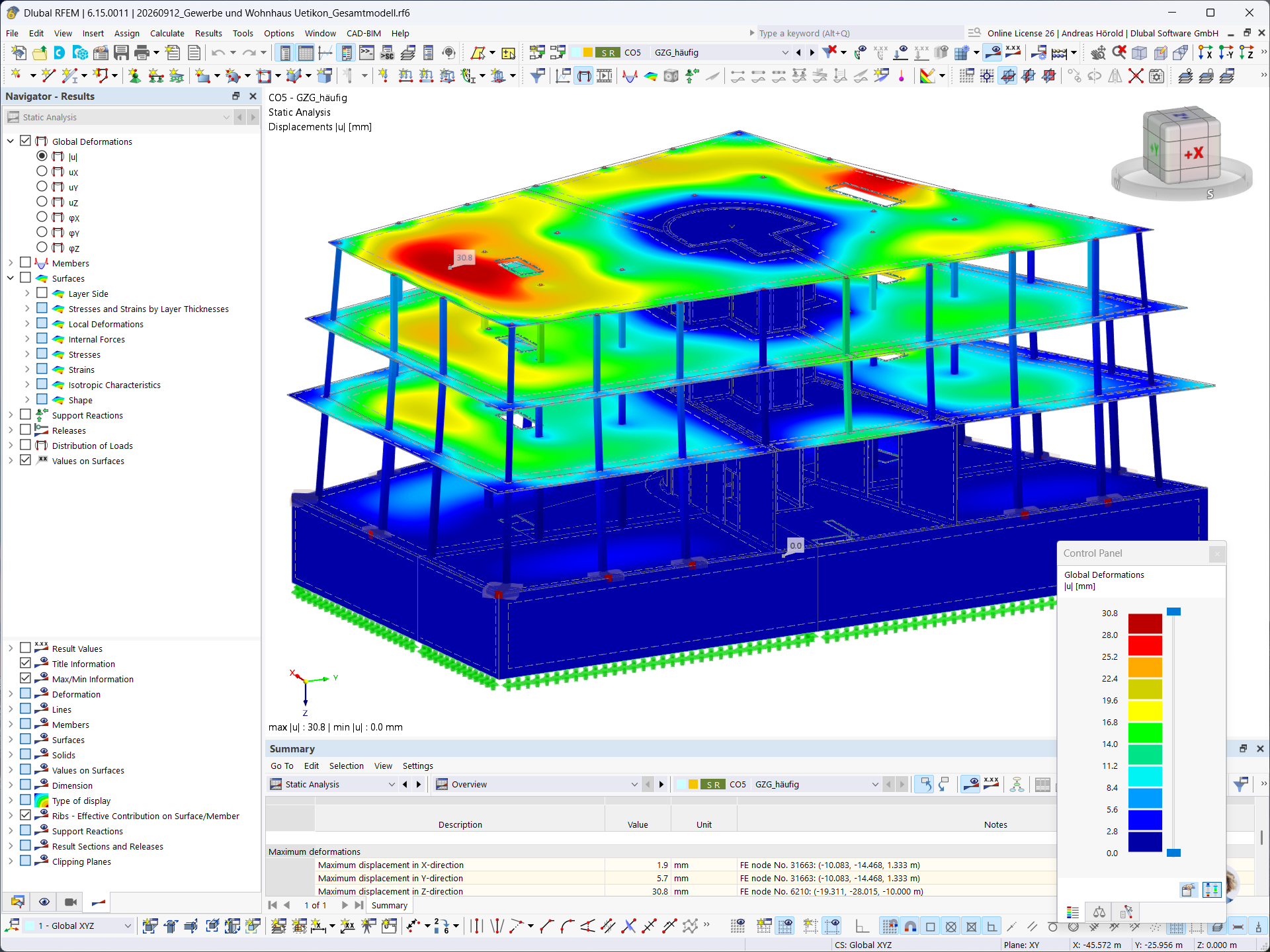The image size is (1270, 952).
Task: Open the script manager >SC icon
Action: 387,53
